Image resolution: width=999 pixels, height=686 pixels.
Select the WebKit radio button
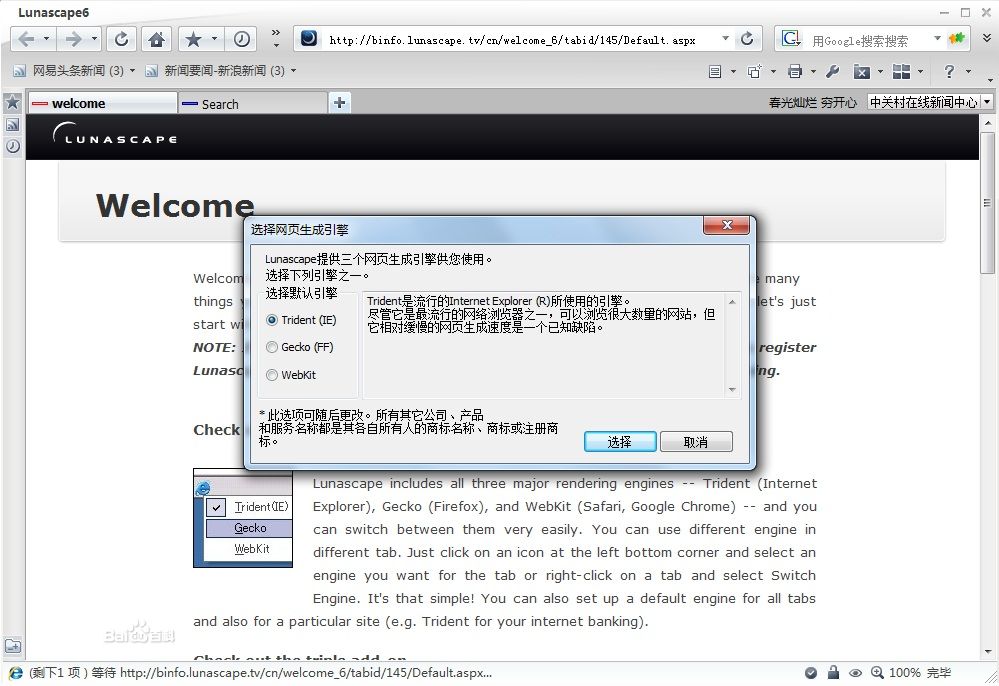coord(272,375)
